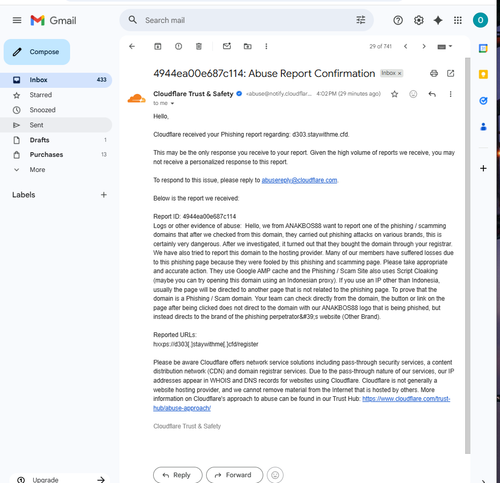Create new label with plus icon

pos(104,195)
